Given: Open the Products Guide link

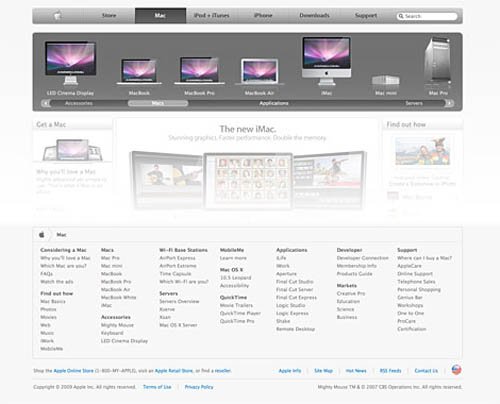Looking at the screenshot, I should (354, 274).
